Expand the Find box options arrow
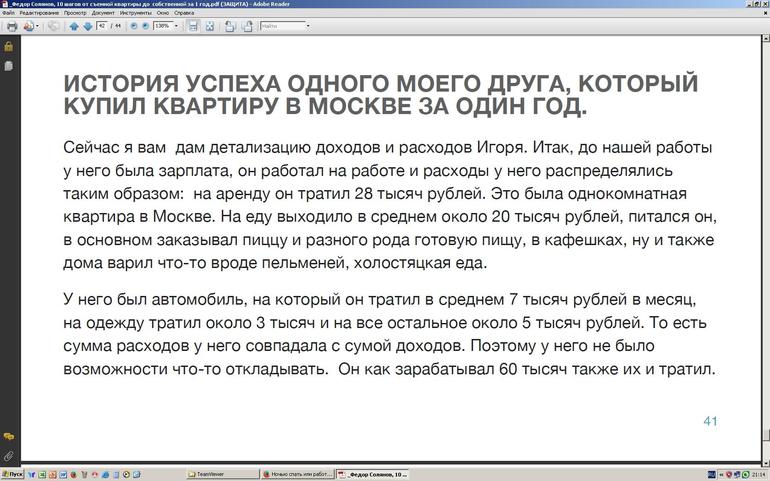770x481 pixels. pyautogui.click(x=308, y=26)
